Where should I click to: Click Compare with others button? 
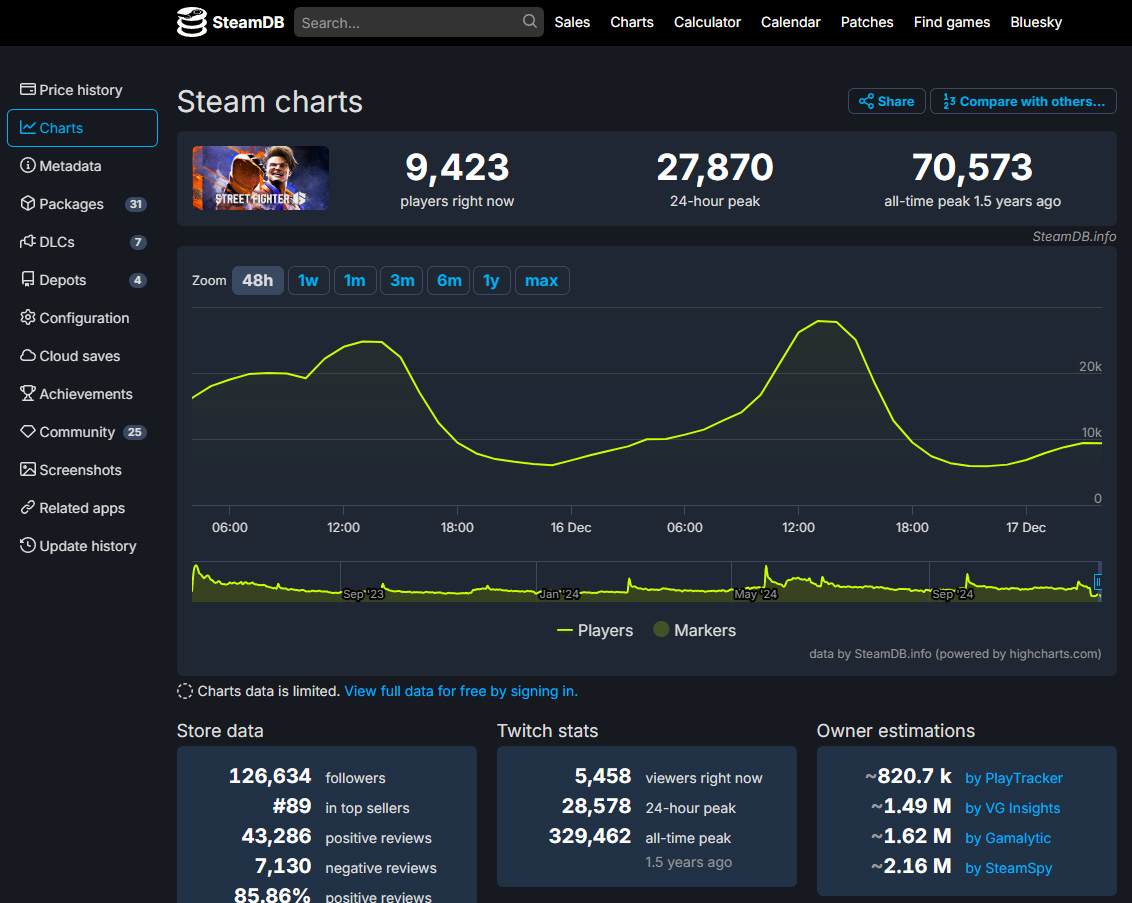click(1023, 102)
